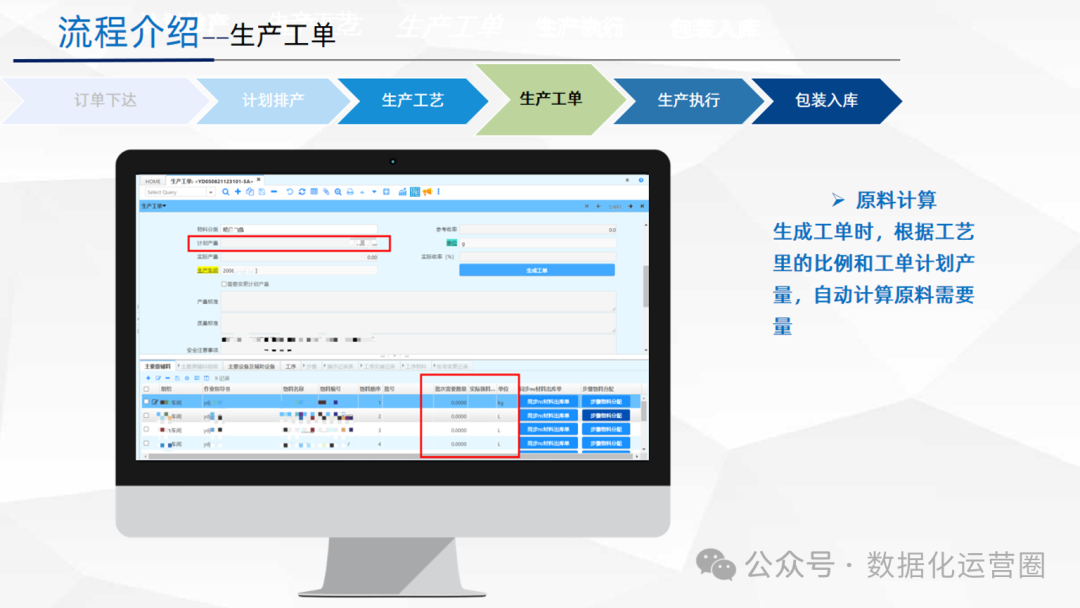Click the bar chart report icon
This screenshot has width=1080, height=608.
coord(402,192)
